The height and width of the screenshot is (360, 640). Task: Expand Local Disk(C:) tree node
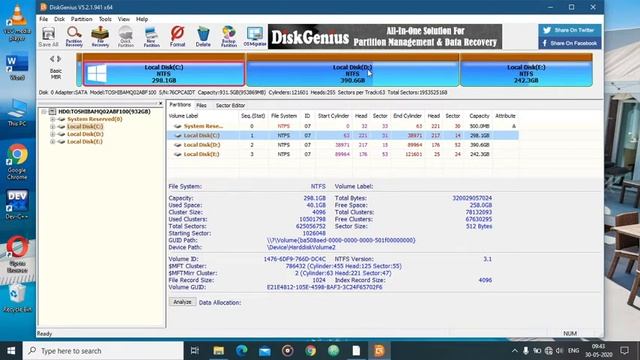[52, 127]
